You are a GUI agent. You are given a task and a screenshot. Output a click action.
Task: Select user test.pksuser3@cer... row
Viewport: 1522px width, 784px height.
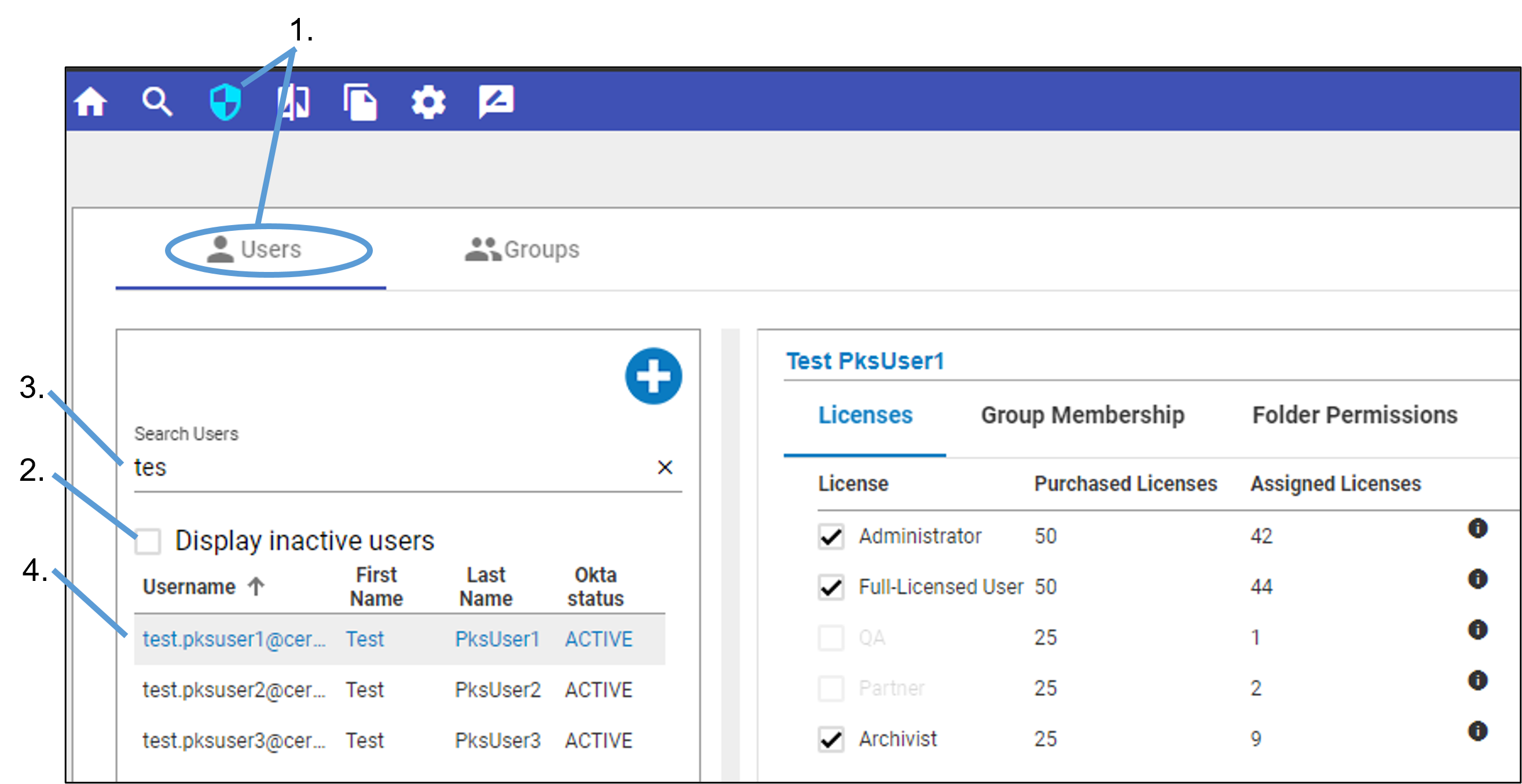tap(399, 741)
